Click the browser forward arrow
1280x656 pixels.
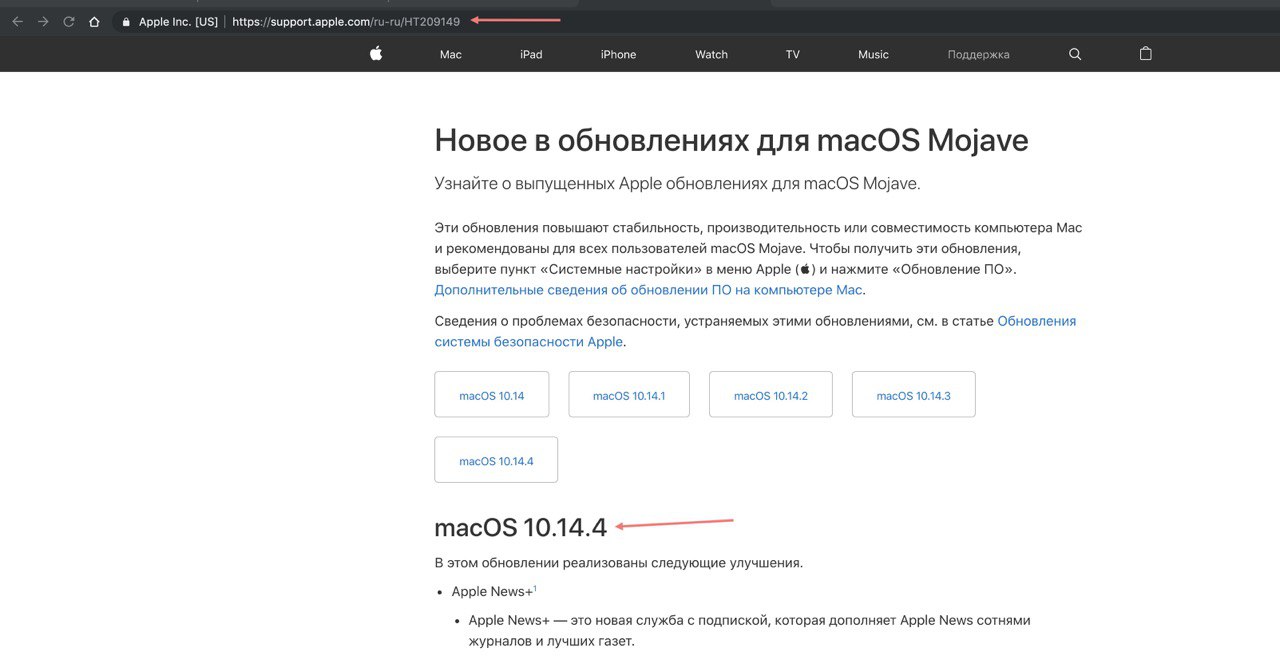tap(43, 21)
